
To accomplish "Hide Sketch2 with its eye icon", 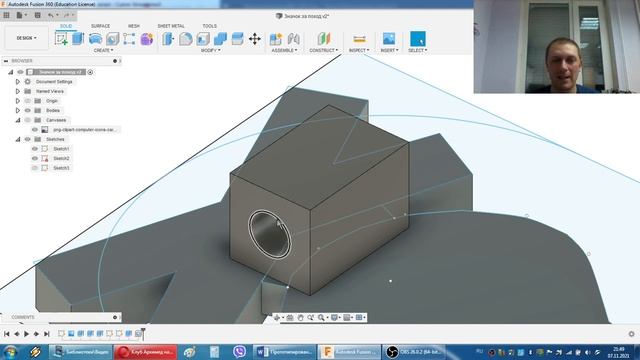I will pos(35,158).
